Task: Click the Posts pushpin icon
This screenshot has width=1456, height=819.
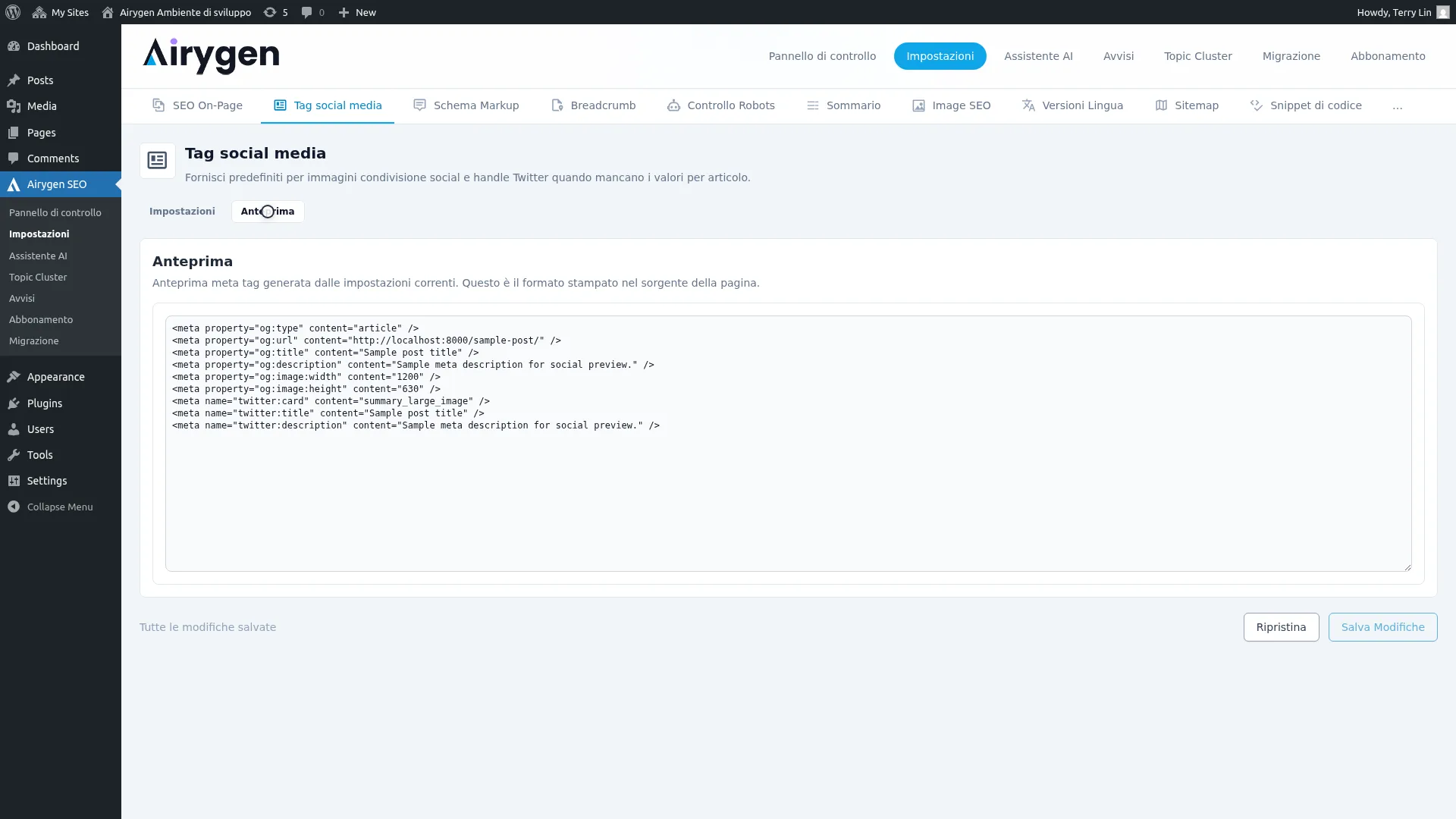Action: [x=14, y=80]
